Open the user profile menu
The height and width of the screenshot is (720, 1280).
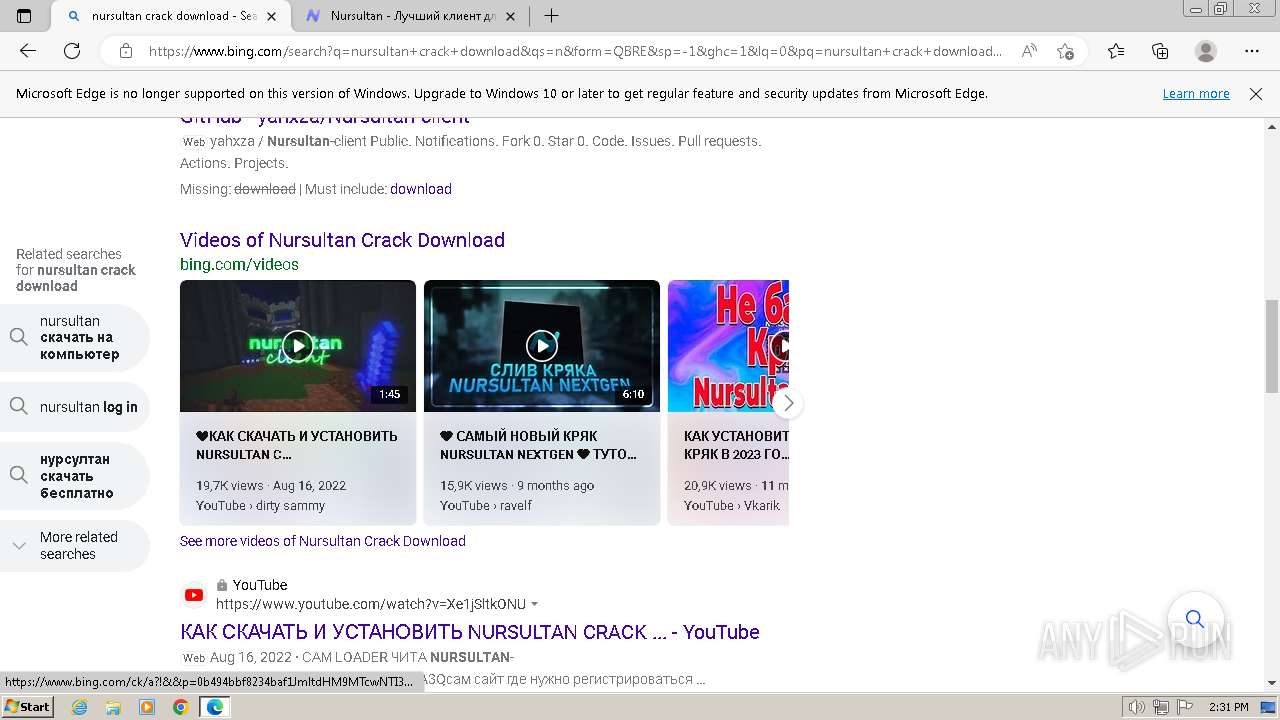click(x=1206, y=51)
